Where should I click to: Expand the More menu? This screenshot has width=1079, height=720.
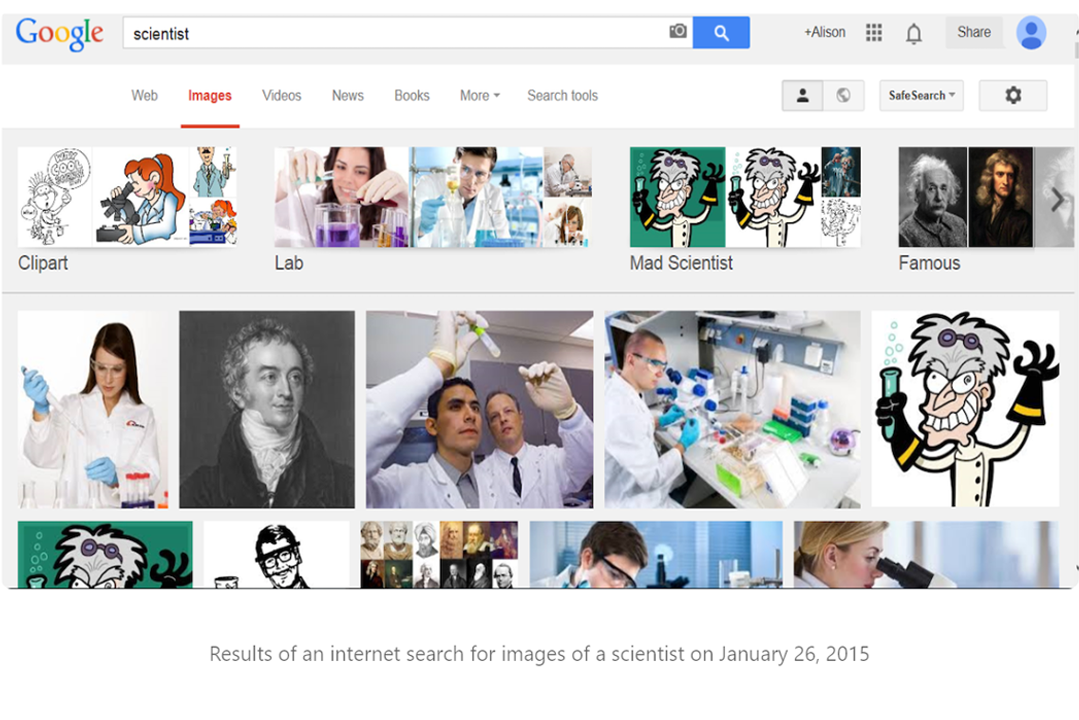pos(480,96)
